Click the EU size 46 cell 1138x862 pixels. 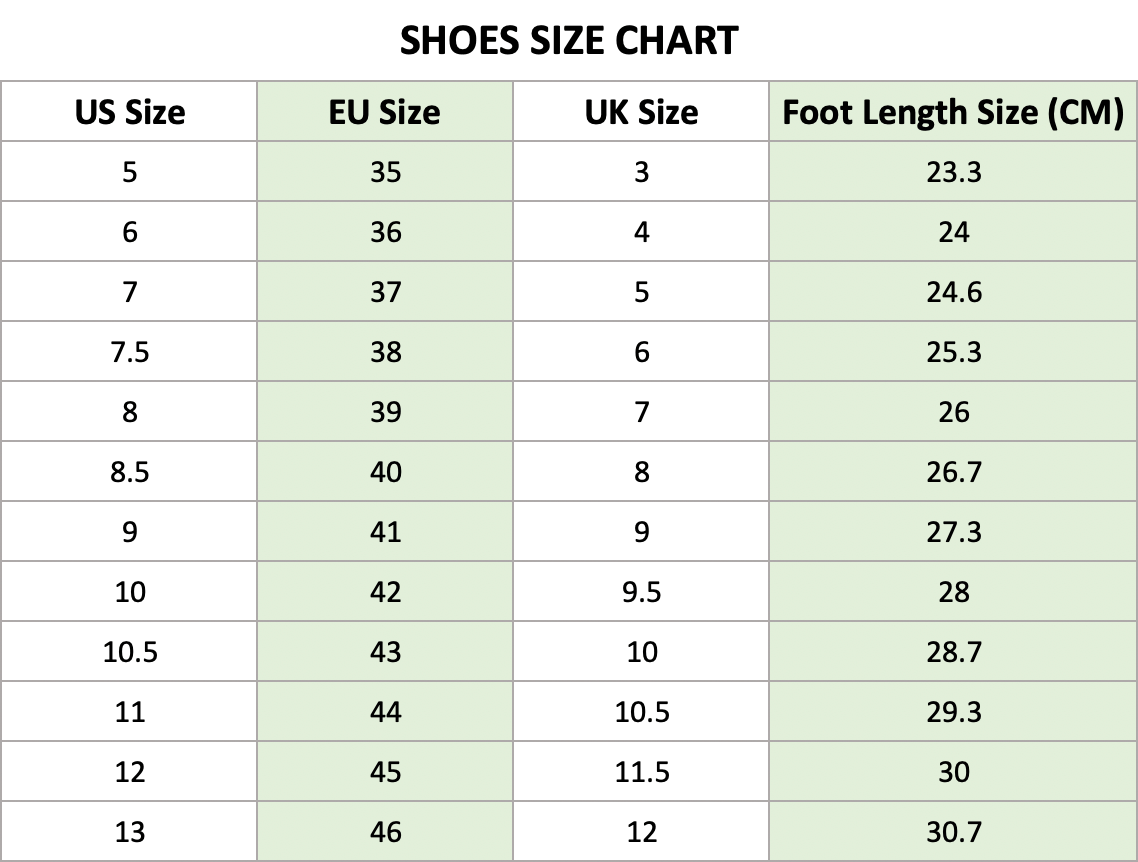pos(385,832)
